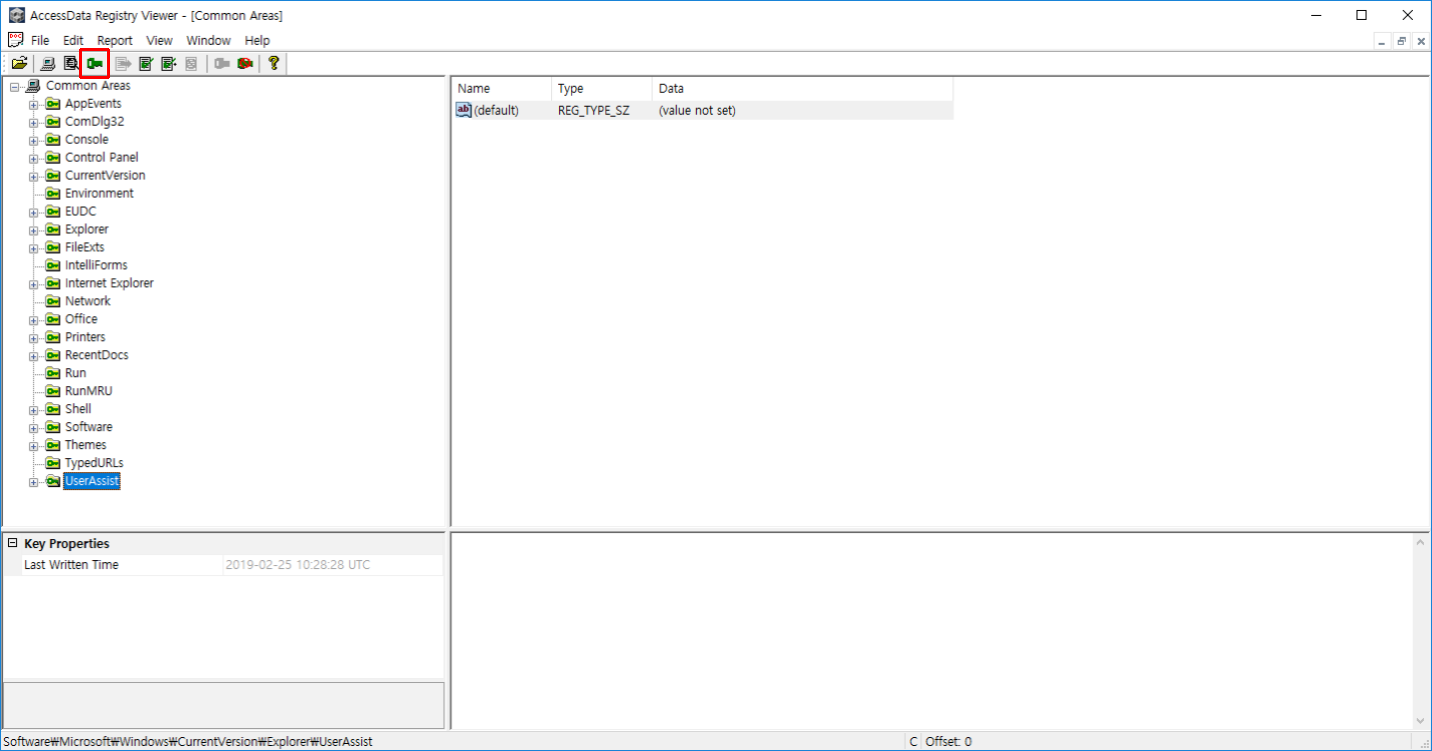Click the key icon beside RunMRU

53,392
